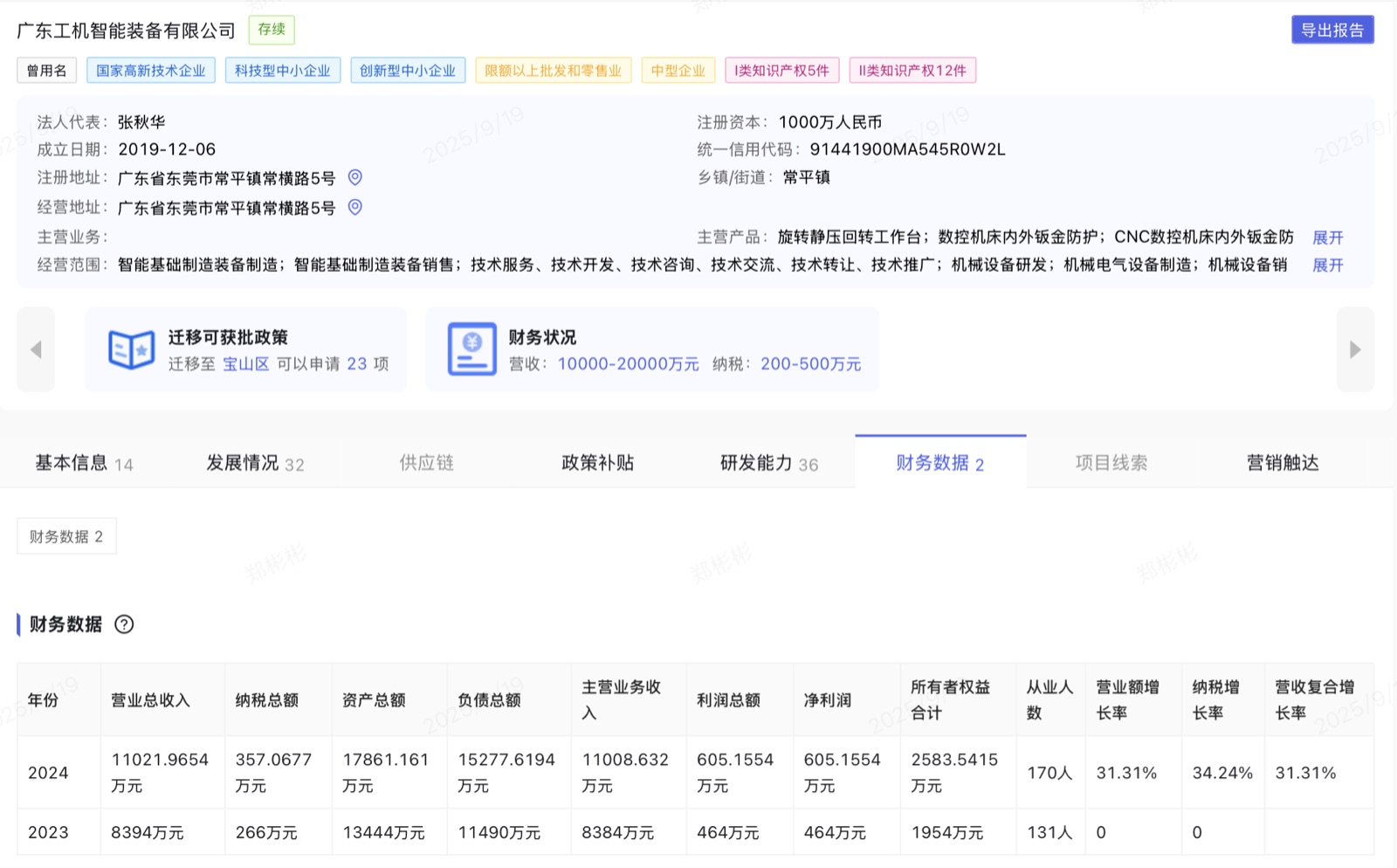Click the 财务数据 2 sub-tab button
Viewport: 1397px width, 868px height.
[x=66, y=536]
